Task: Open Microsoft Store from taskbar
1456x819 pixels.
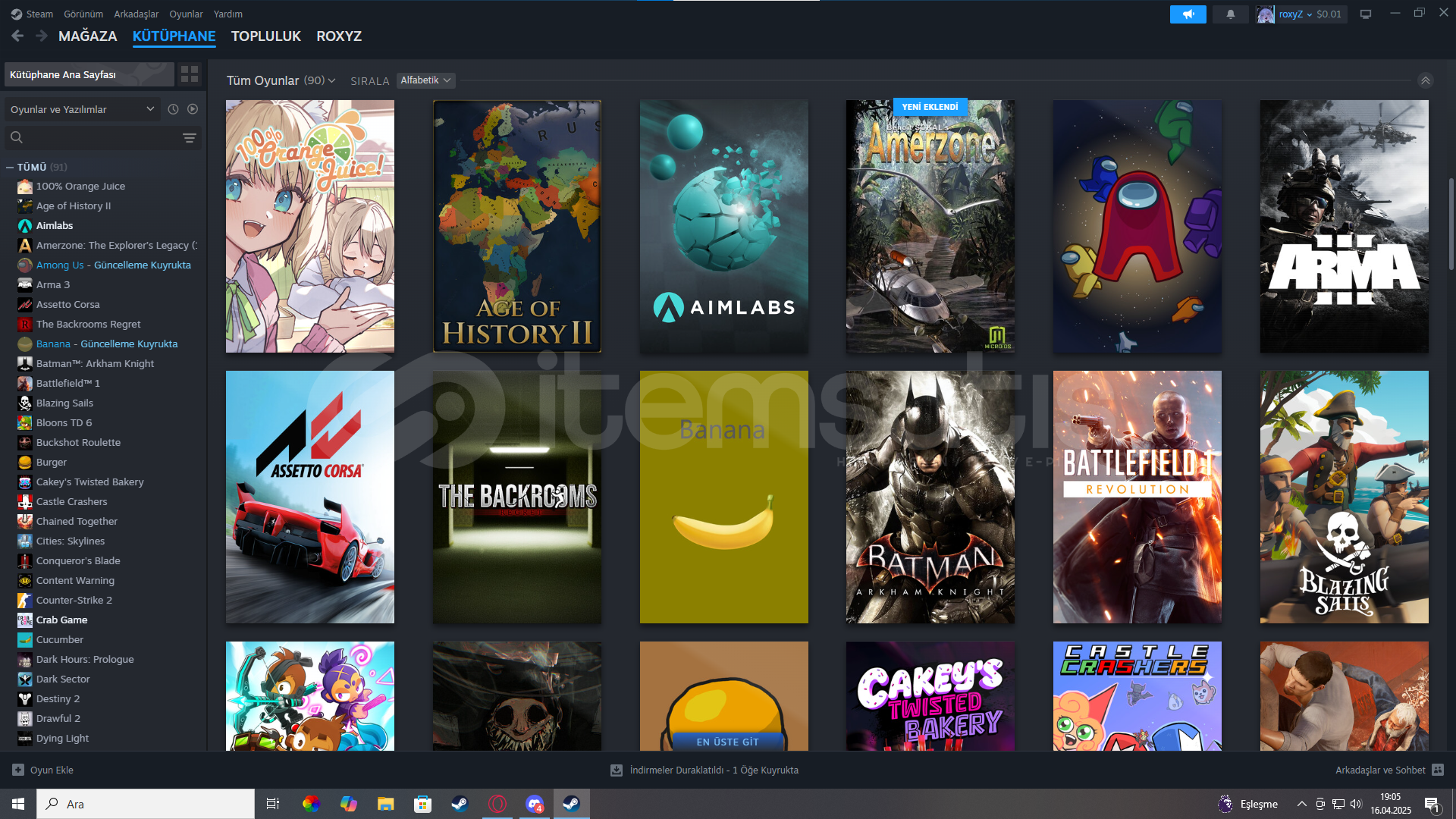Action: coord(423,804)
